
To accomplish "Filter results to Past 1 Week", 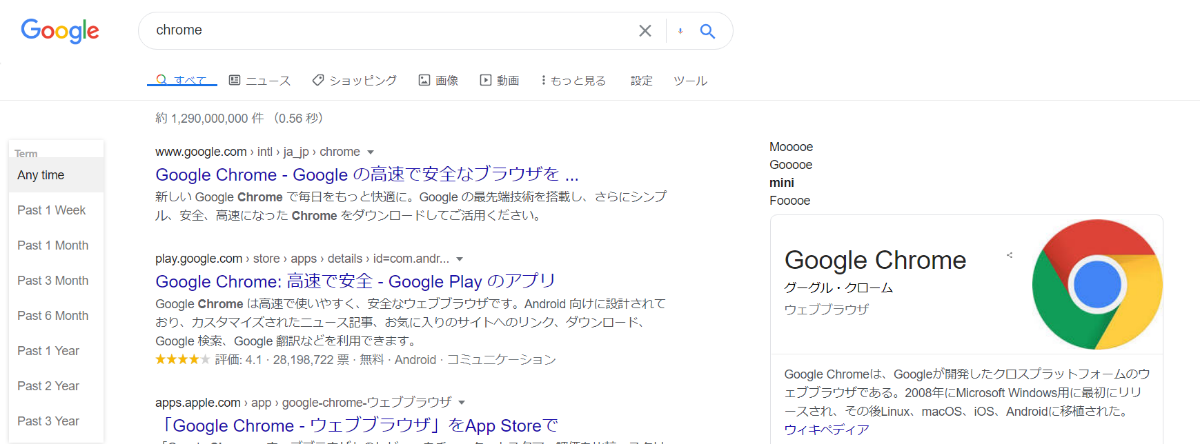I will (x=56, y=210).
